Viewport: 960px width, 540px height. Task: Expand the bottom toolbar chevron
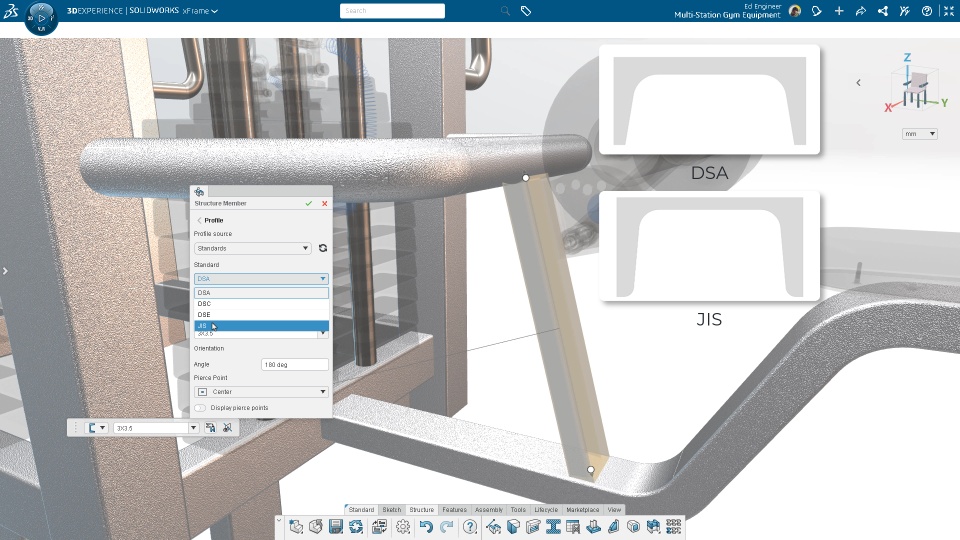279,520
